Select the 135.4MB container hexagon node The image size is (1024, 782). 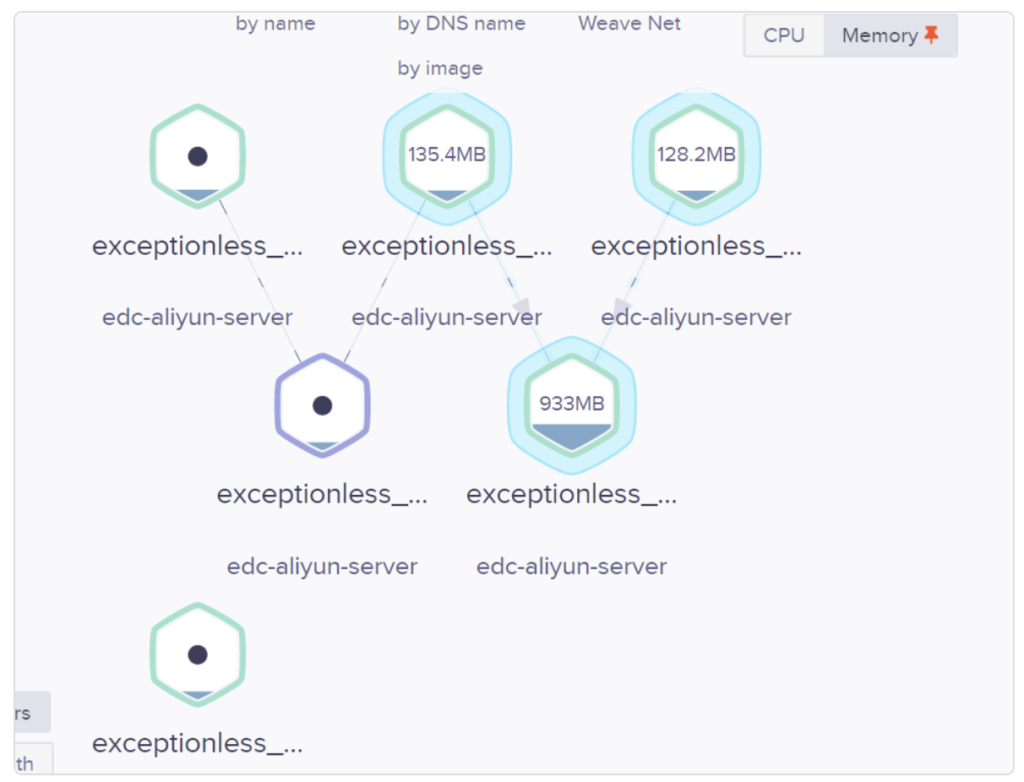447,156
